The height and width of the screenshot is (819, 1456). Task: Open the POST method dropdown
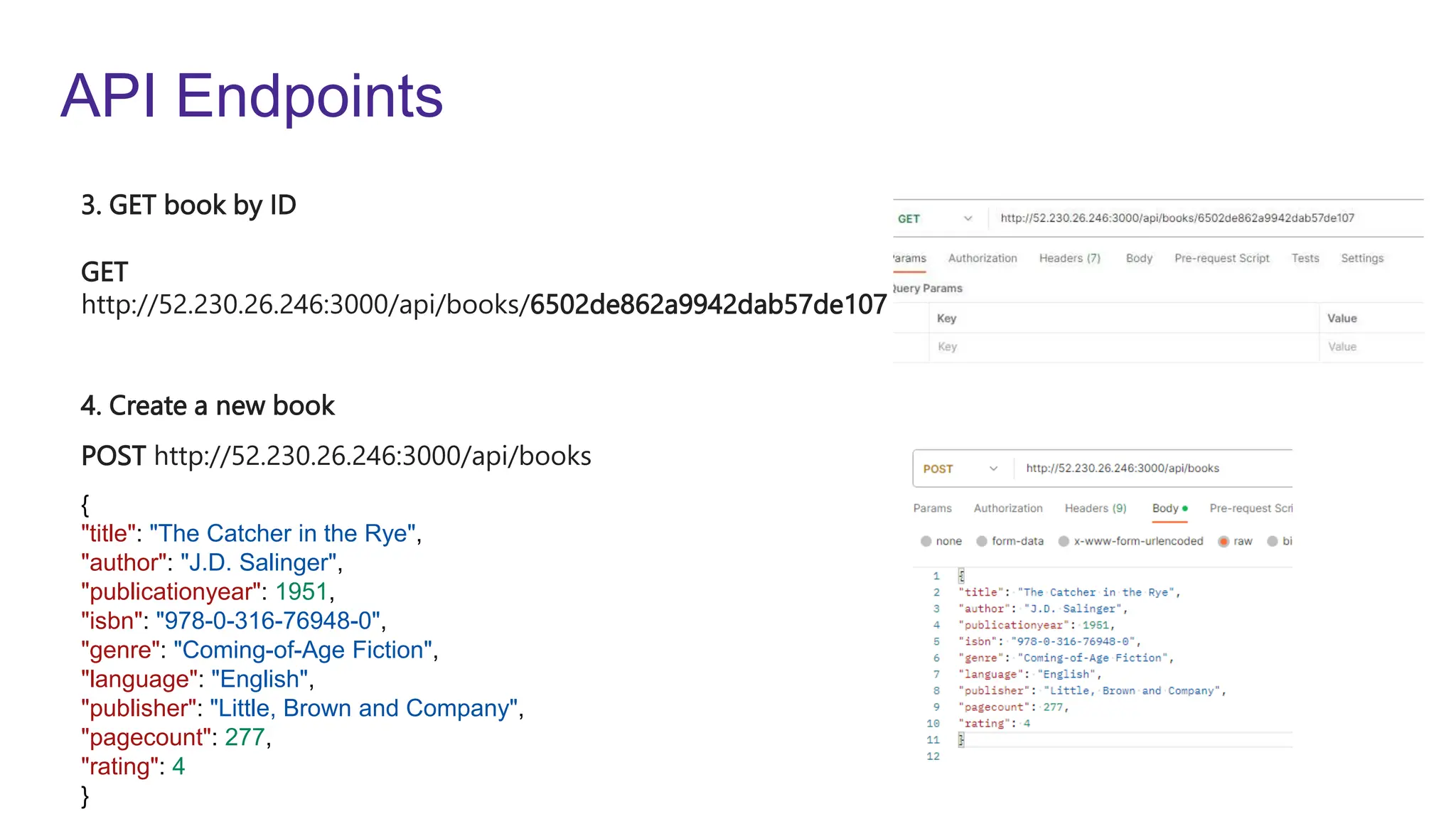pos(961,469)
